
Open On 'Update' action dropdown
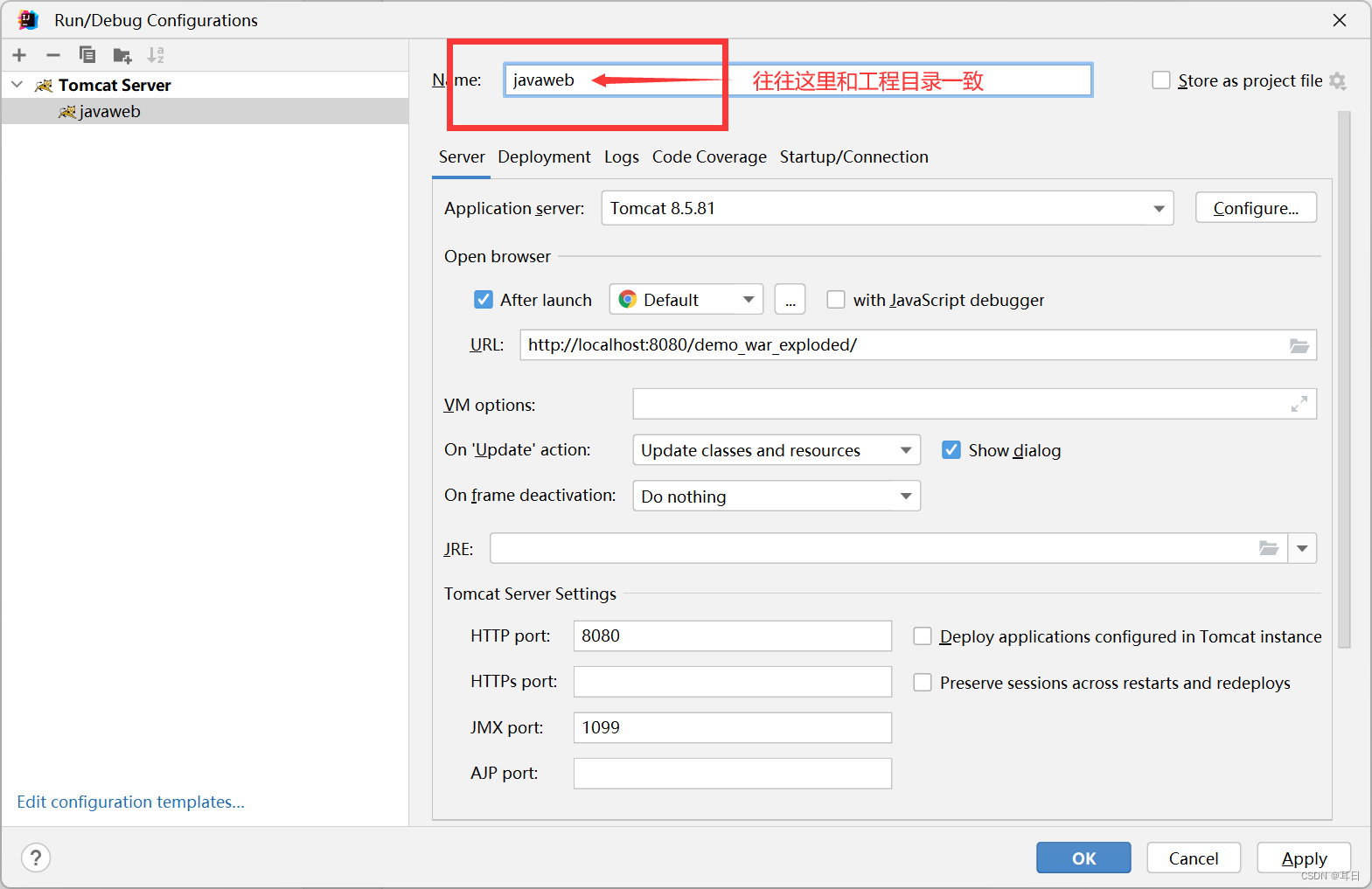777,450
